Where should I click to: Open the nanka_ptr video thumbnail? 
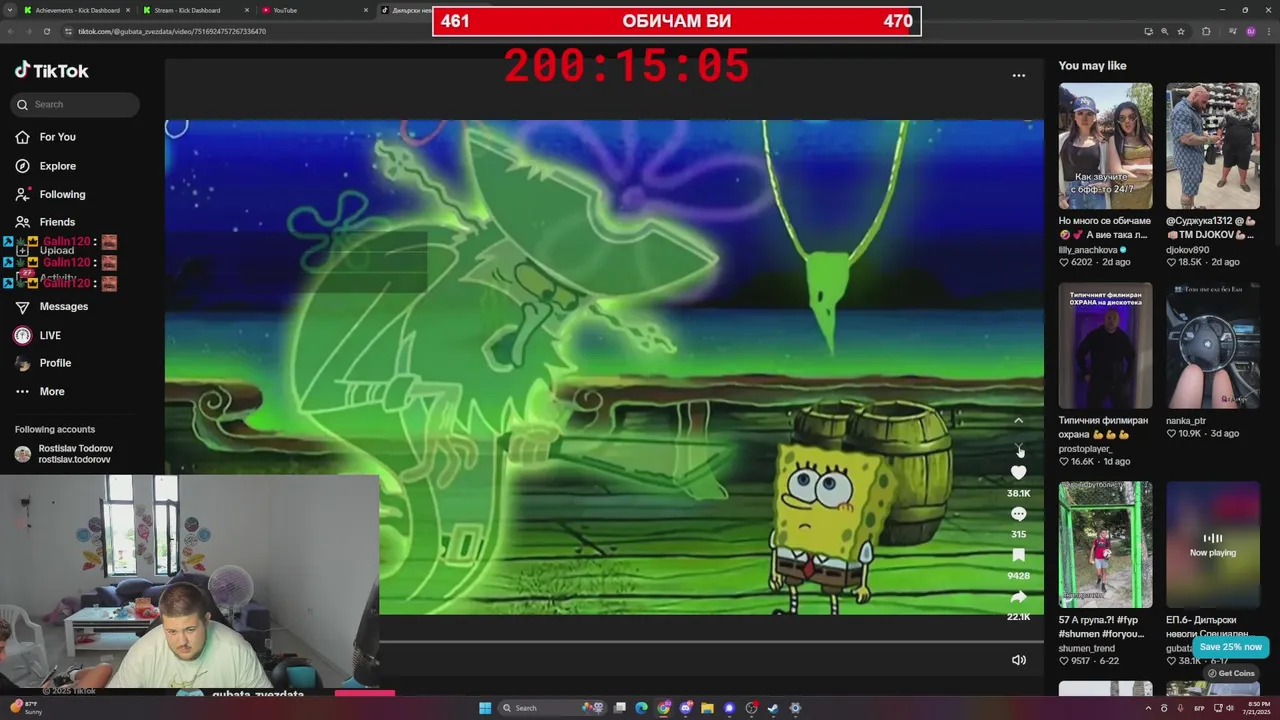coord(1212,346)
